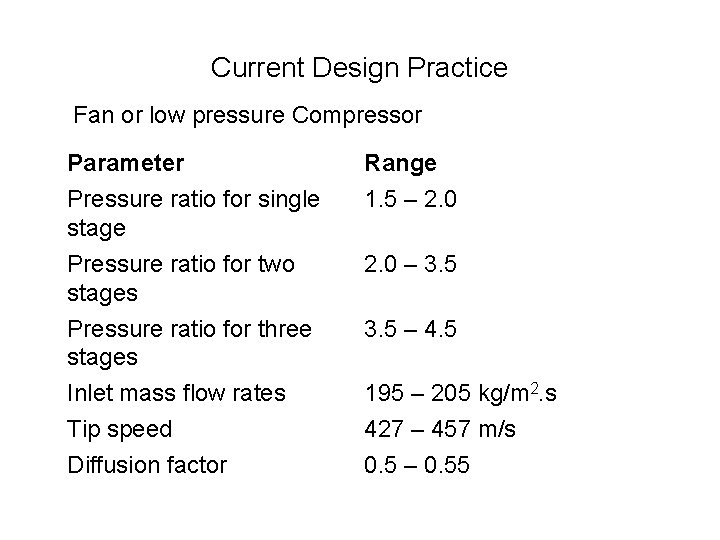Click the 'Fan or low pressure Compressor' subtitle

point(247,115)
